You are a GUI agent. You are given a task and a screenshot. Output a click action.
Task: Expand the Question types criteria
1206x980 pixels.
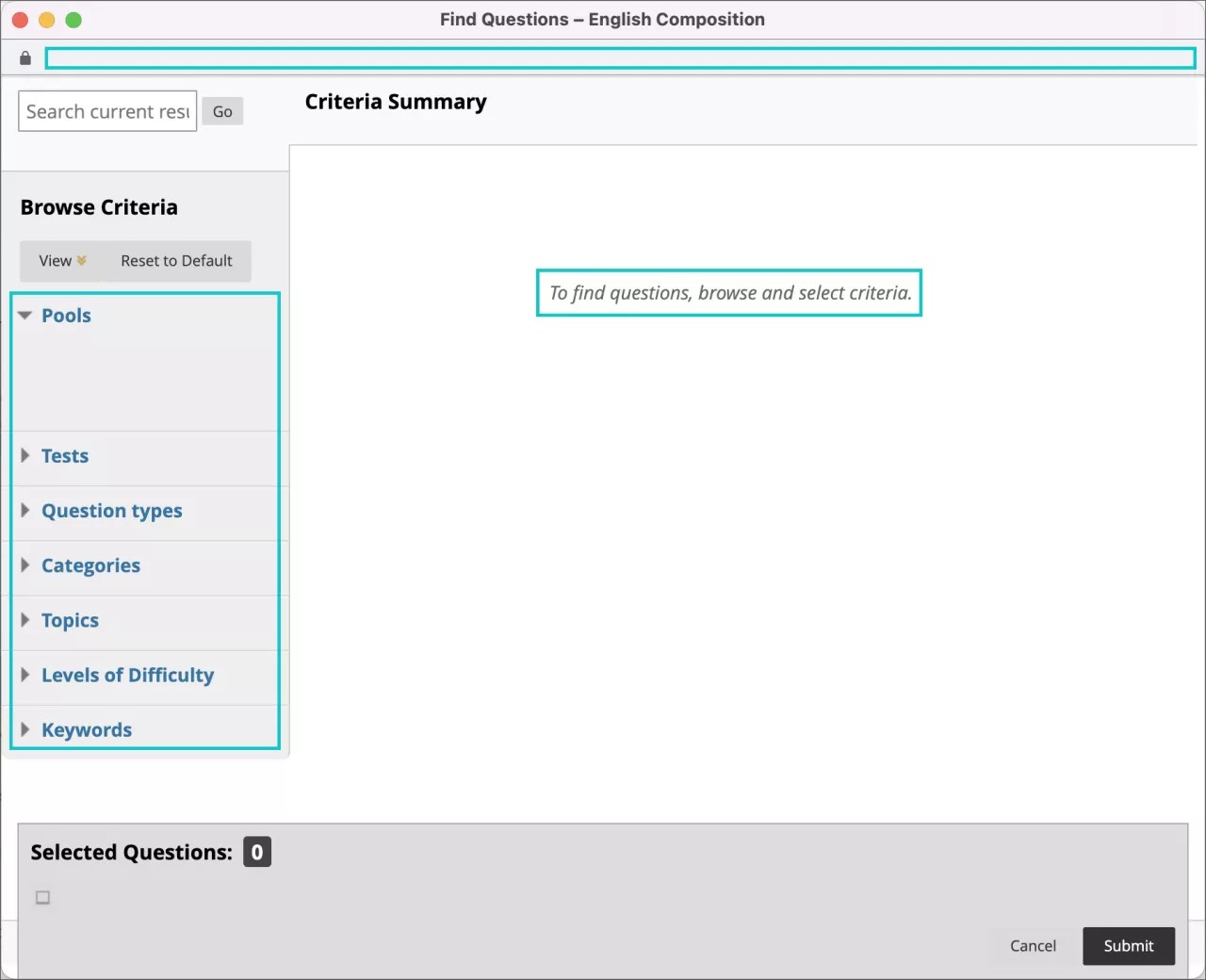(111, 511)
